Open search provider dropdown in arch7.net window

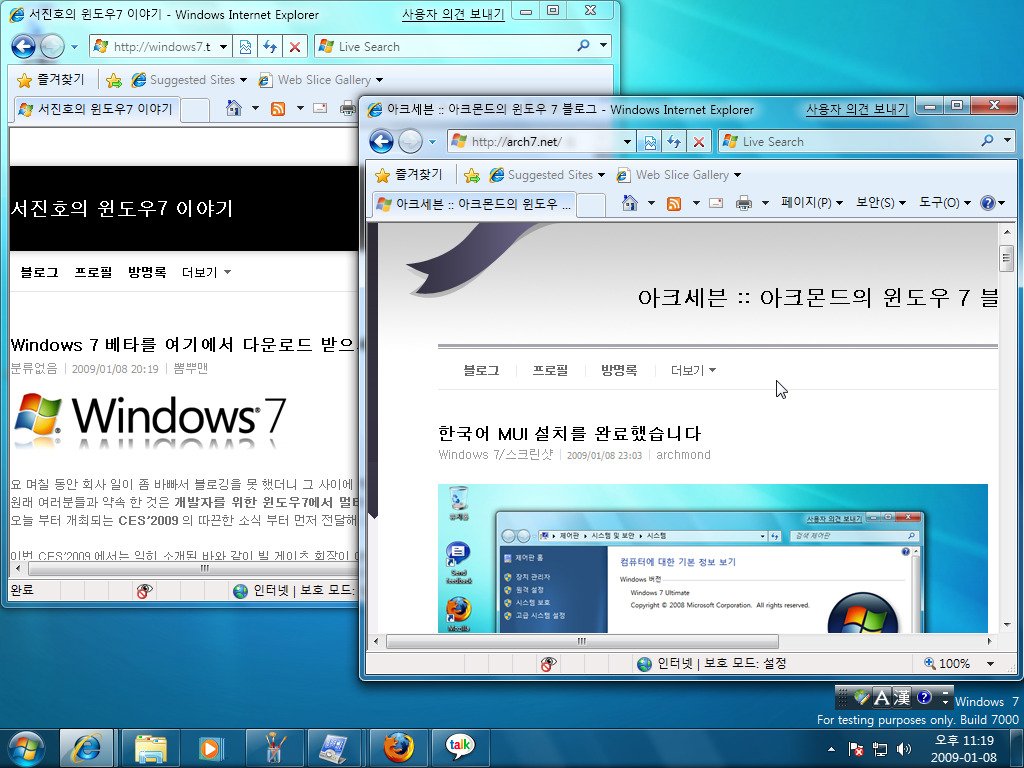[x=1007, y=141]
